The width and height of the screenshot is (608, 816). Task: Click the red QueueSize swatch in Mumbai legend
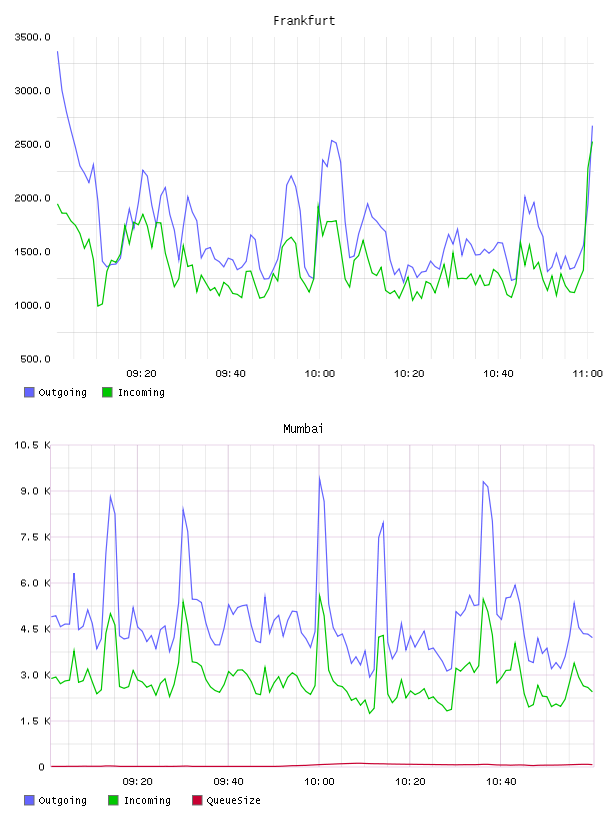click(197, 800)
